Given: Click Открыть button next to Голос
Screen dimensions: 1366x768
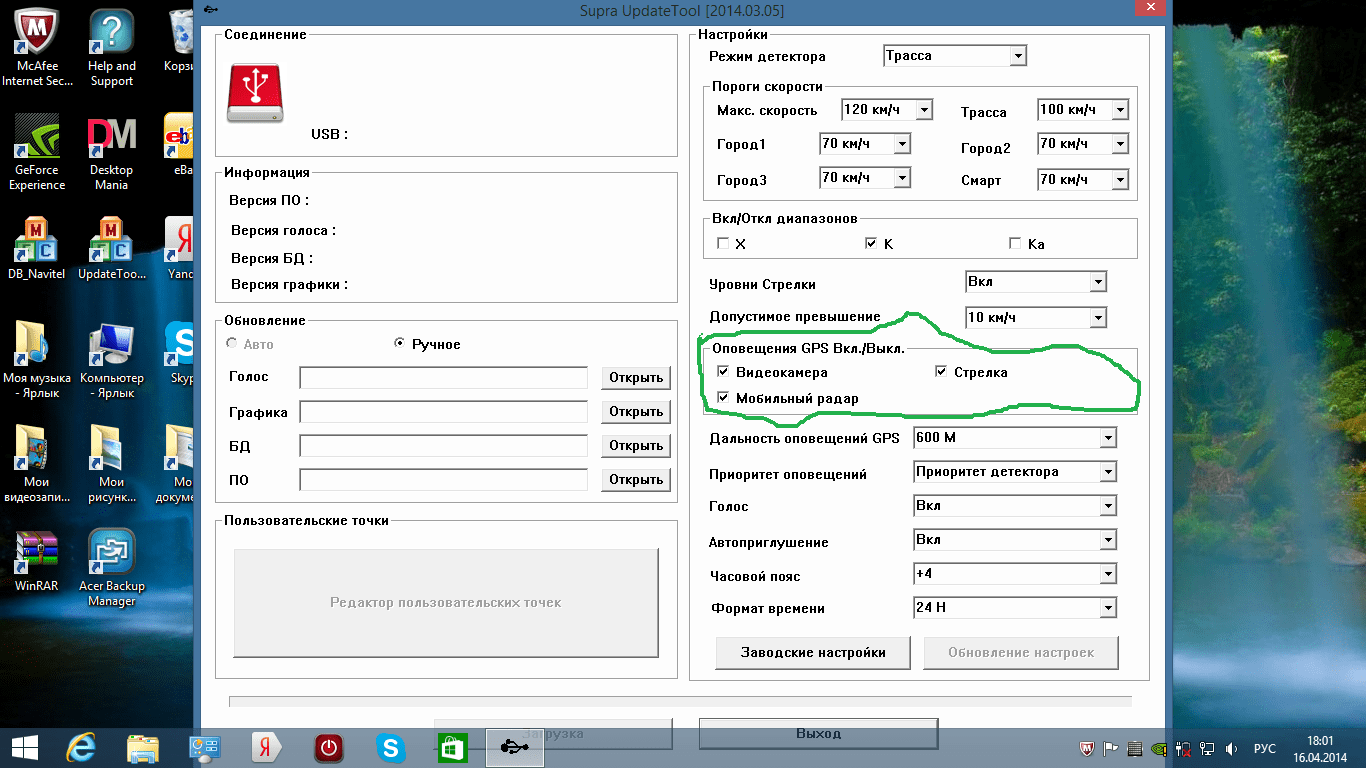Looking at the screenshot, I should [636, 378].
